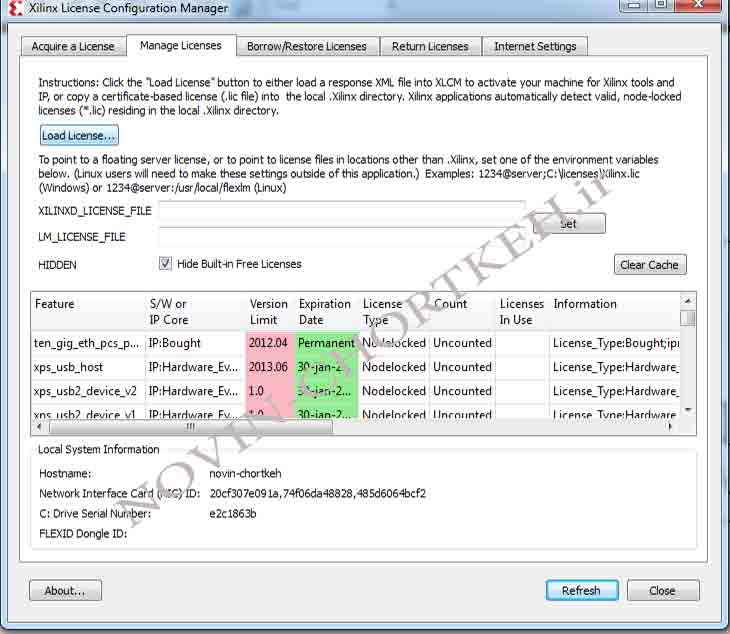Viewport: 730px width, 634px height.
Task: Click the Xilinx logo icon in title bar
Action: (14, 9)
